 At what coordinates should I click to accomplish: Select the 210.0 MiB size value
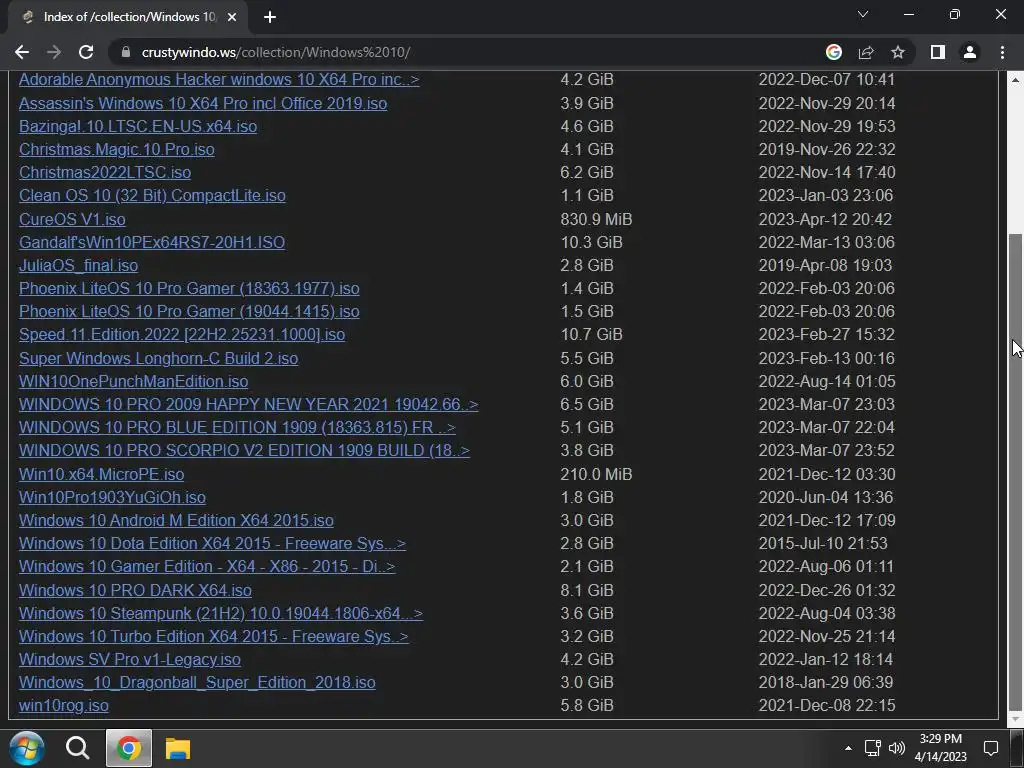point(596,474)
